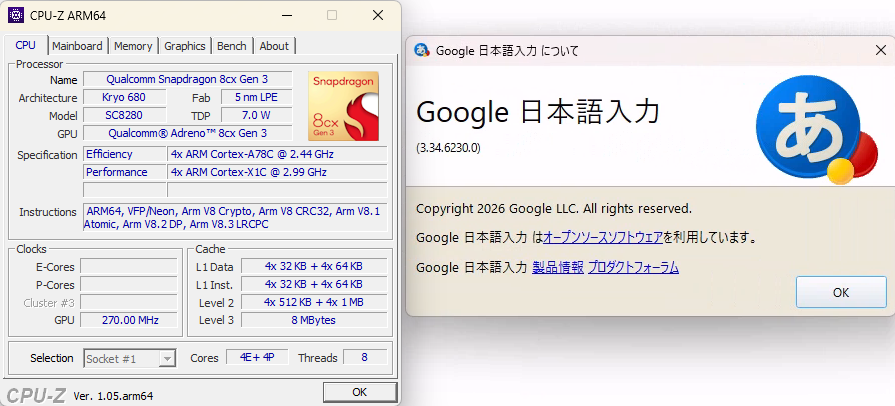Click the Efficiency specification label
Screen dimensions: 895x406
(x=125, y=154)
